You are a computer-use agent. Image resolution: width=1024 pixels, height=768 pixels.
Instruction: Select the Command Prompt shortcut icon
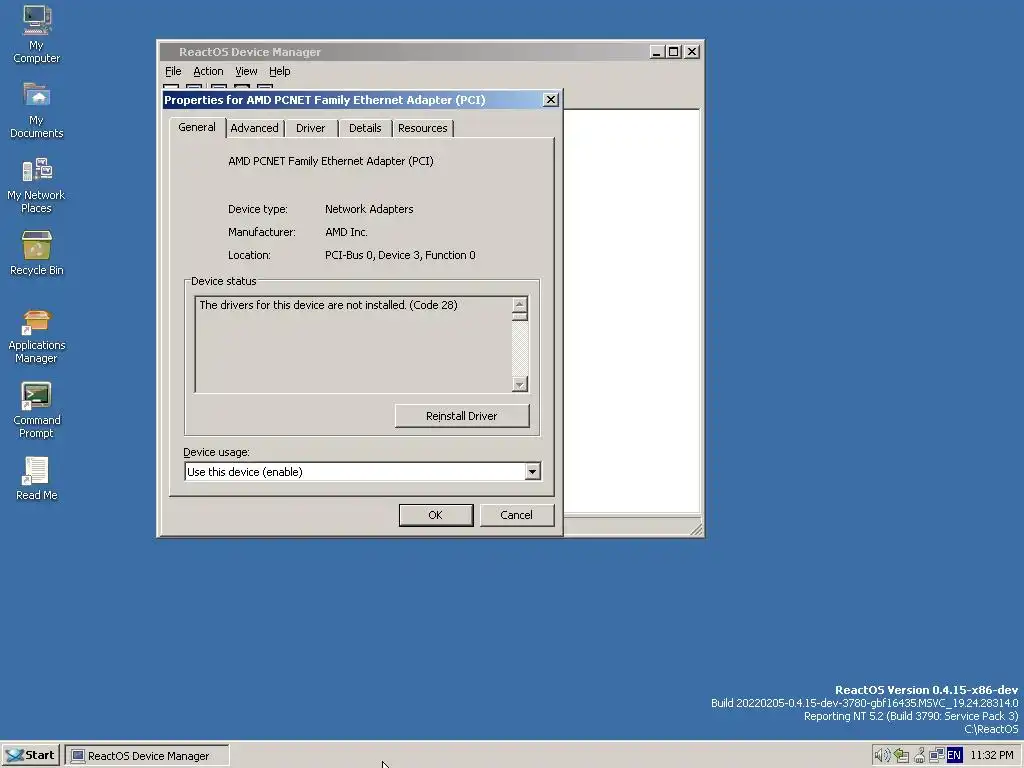click(x=37, y=410)
